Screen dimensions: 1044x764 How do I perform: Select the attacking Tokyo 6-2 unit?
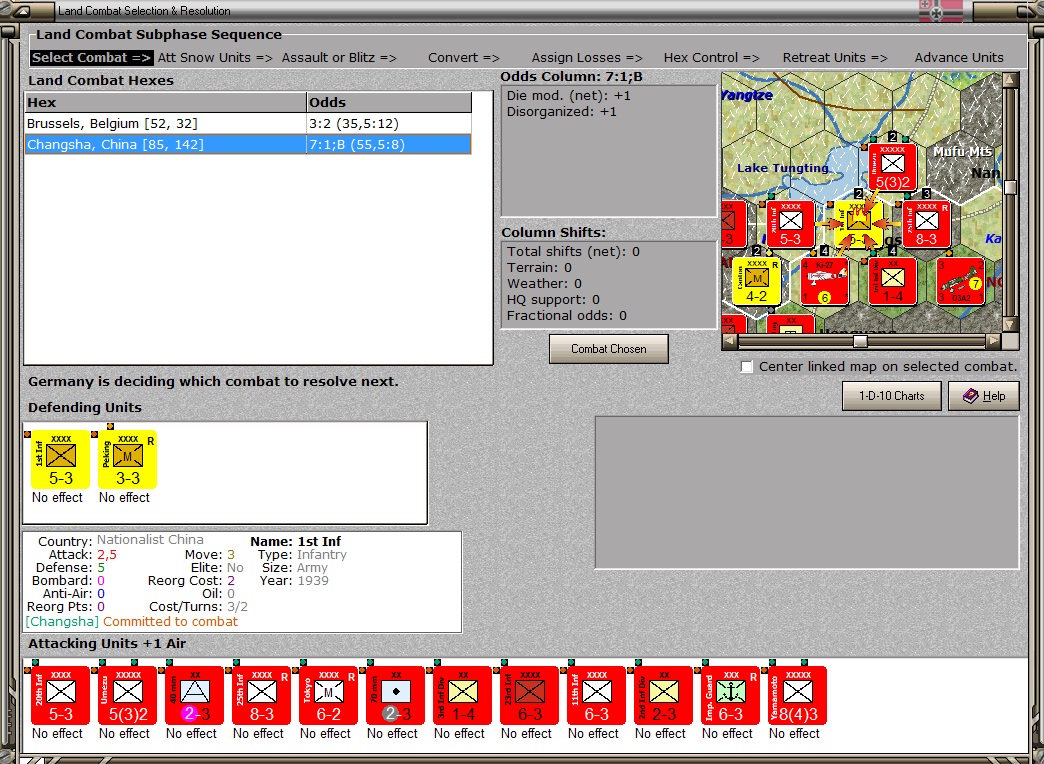click(x=328, y=695)
